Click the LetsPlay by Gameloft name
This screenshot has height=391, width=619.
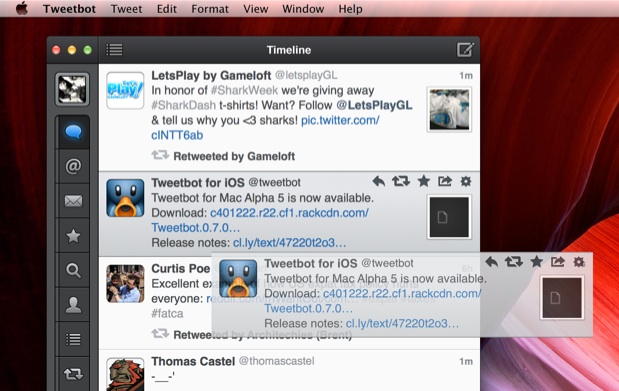coord(211,75)
